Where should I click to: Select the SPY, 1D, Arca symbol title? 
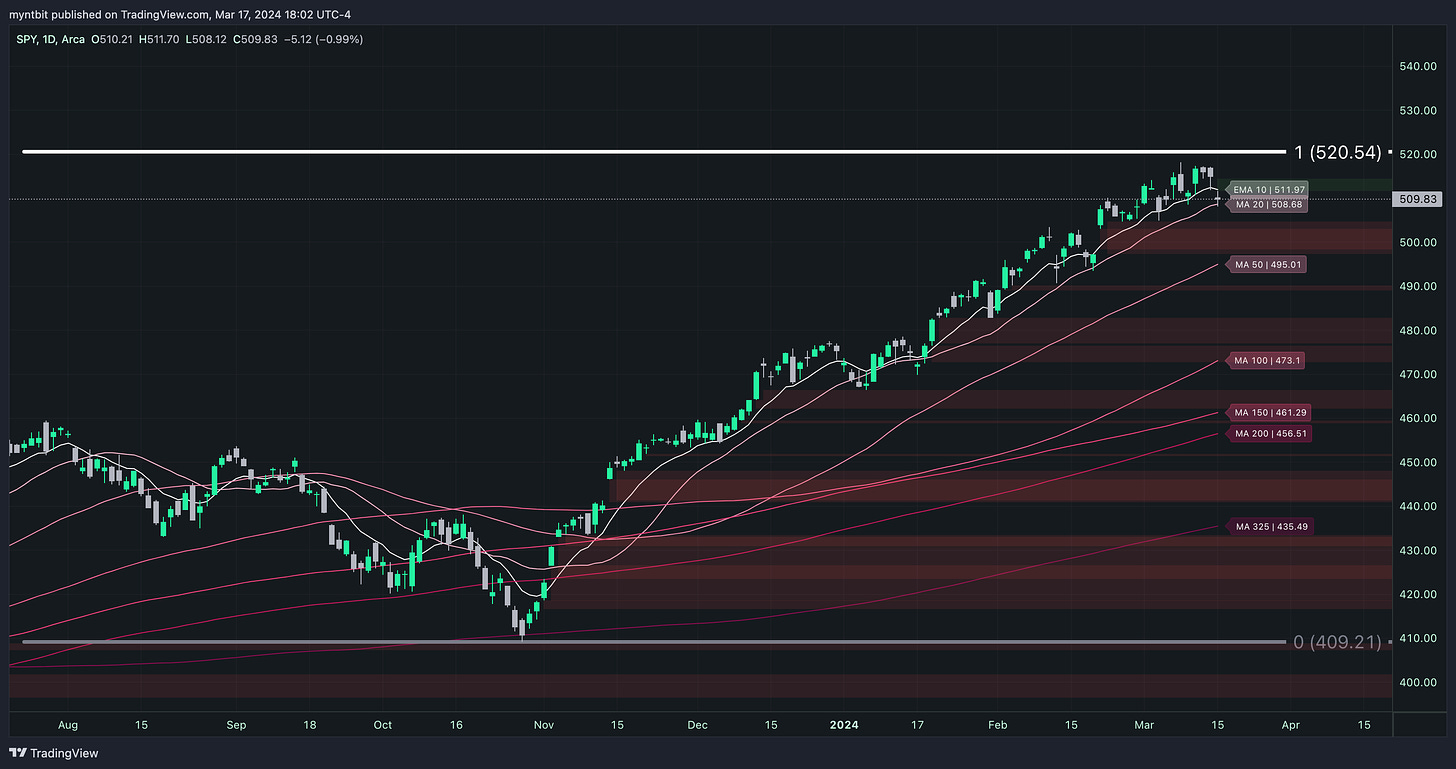click(52, 39)
